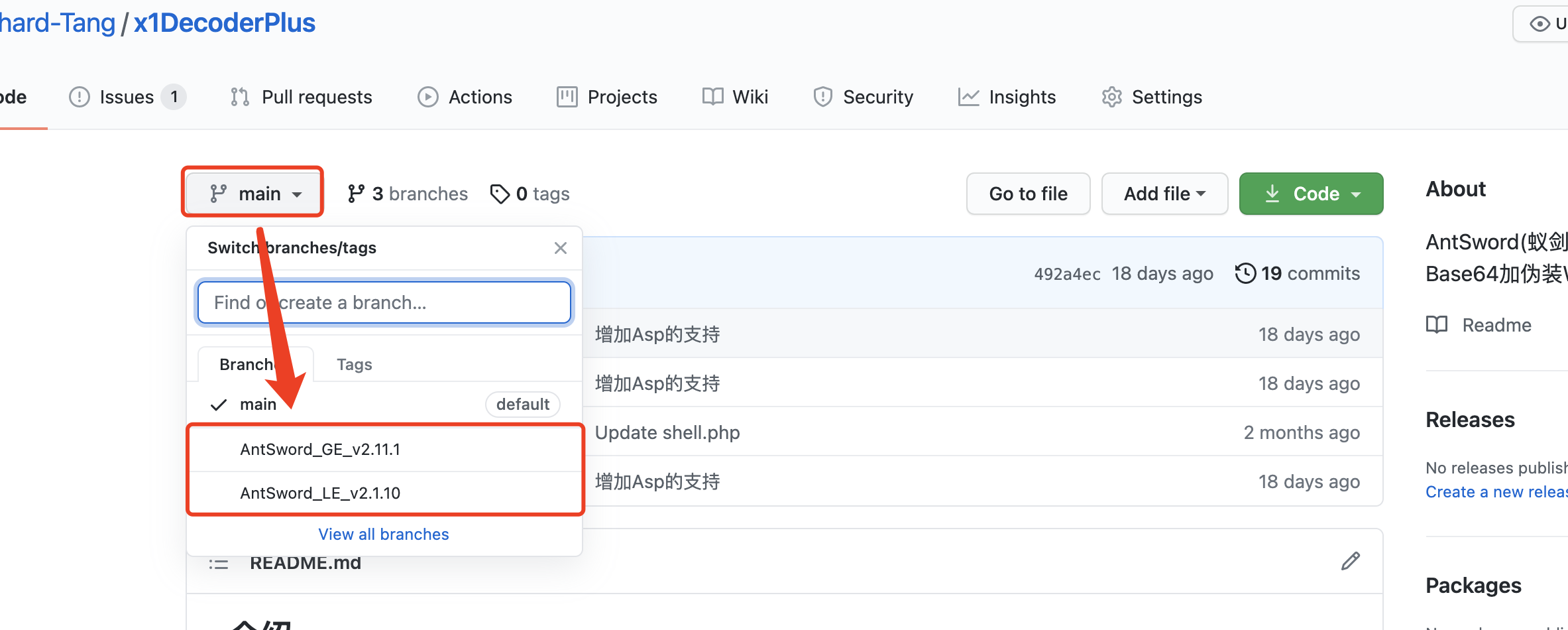
Task: Expand the Add file dropdown
Action: click(1164, 194)
